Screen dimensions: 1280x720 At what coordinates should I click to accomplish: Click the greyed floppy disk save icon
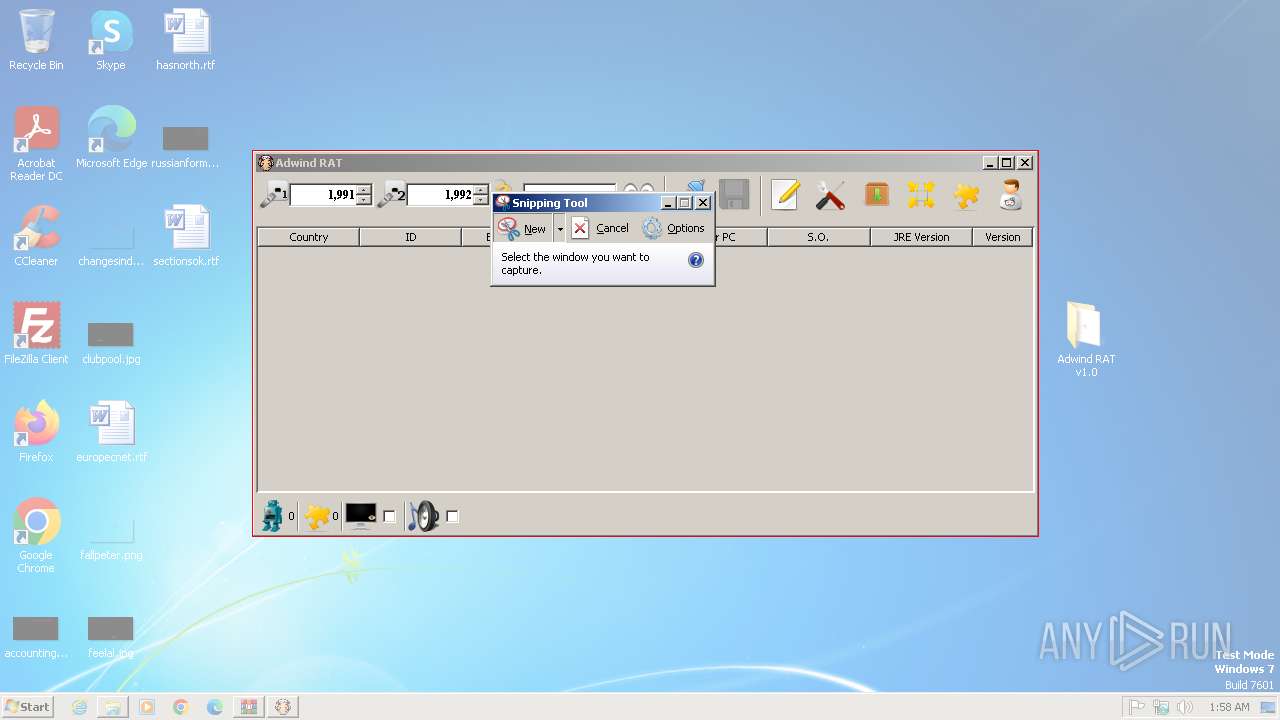pyautogui.click(x=735, y=194)
